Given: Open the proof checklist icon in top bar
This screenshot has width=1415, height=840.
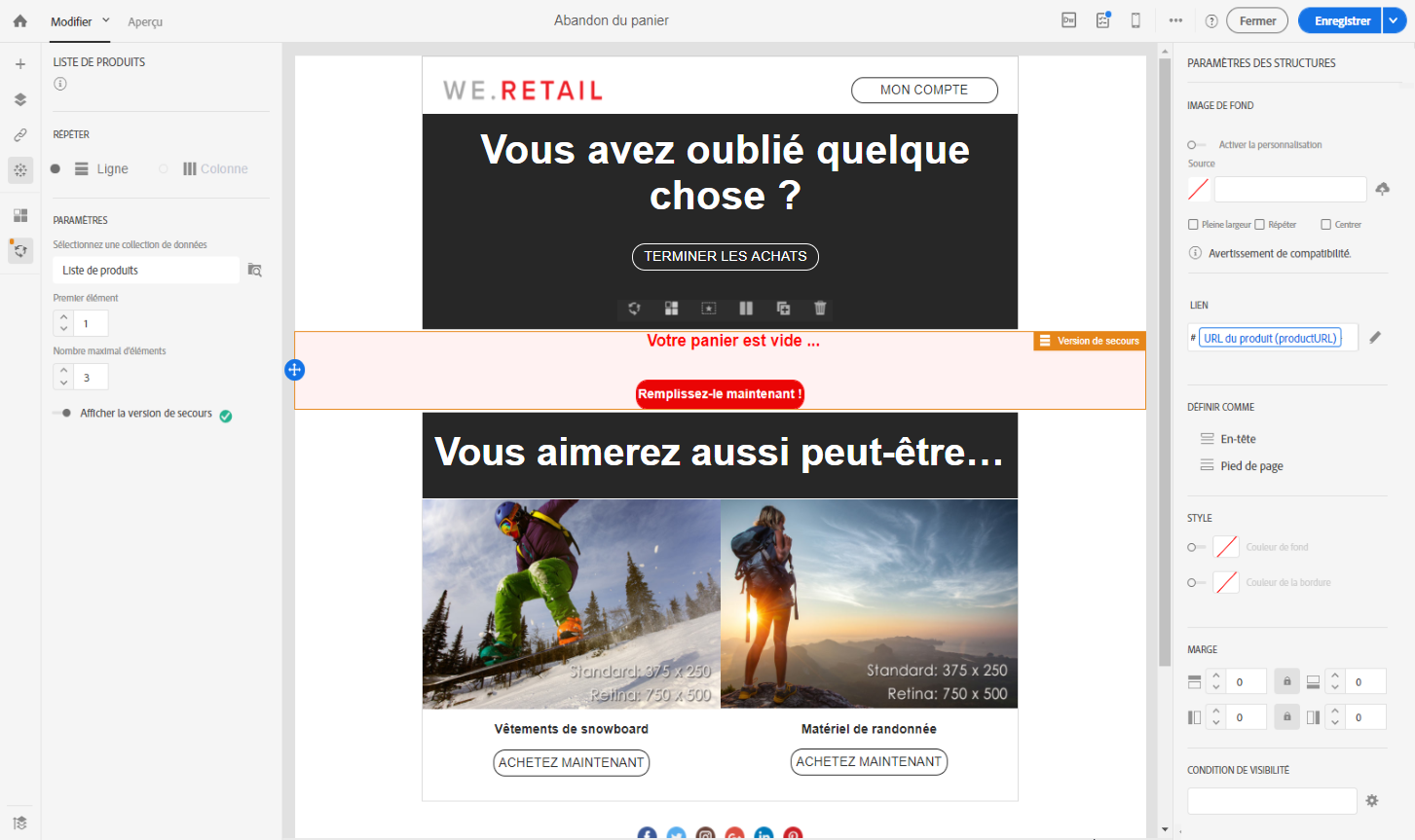Looking at the screenshot, I should [x=1103, y=20].
